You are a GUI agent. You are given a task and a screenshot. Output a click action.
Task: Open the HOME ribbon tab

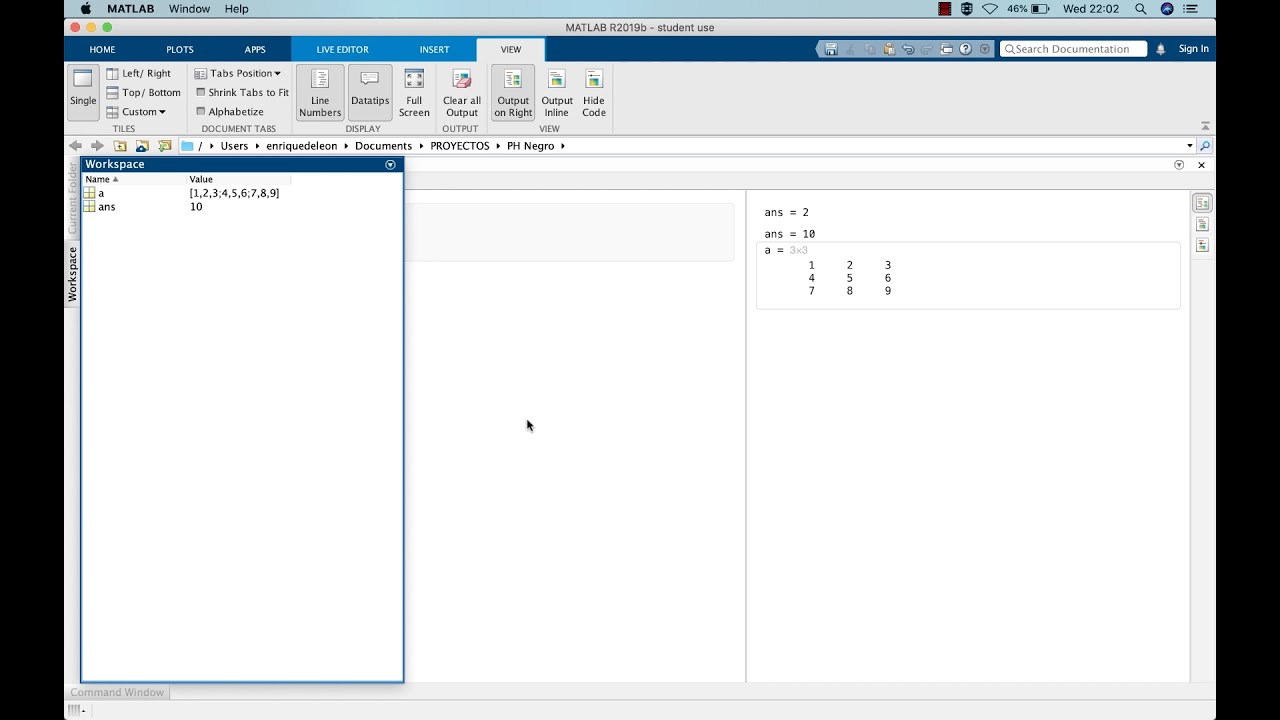(102, 49)
